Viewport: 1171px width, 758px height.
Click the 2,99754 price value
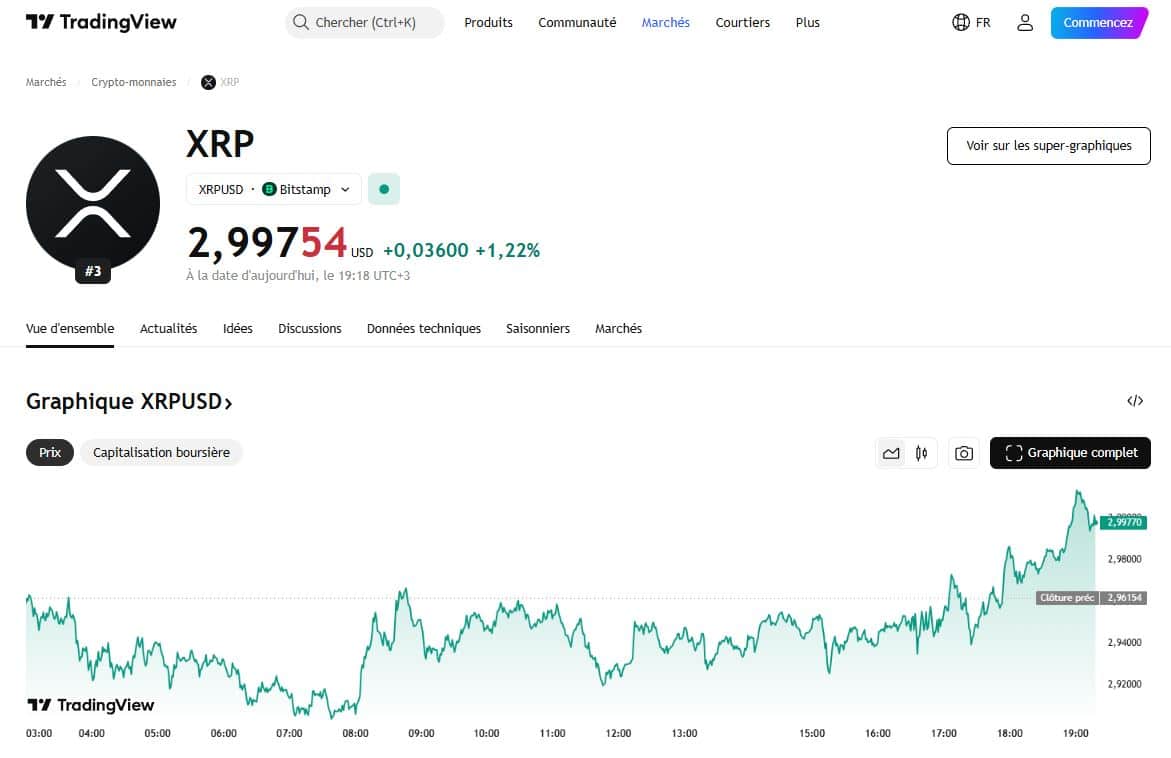pyautogui.click(x=267, y=243)
